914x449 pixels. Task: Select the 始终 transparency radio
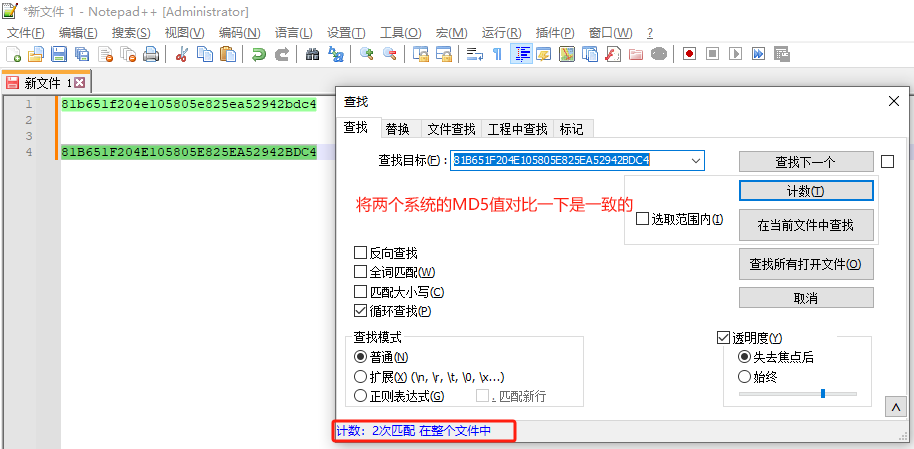click(744, 377)
